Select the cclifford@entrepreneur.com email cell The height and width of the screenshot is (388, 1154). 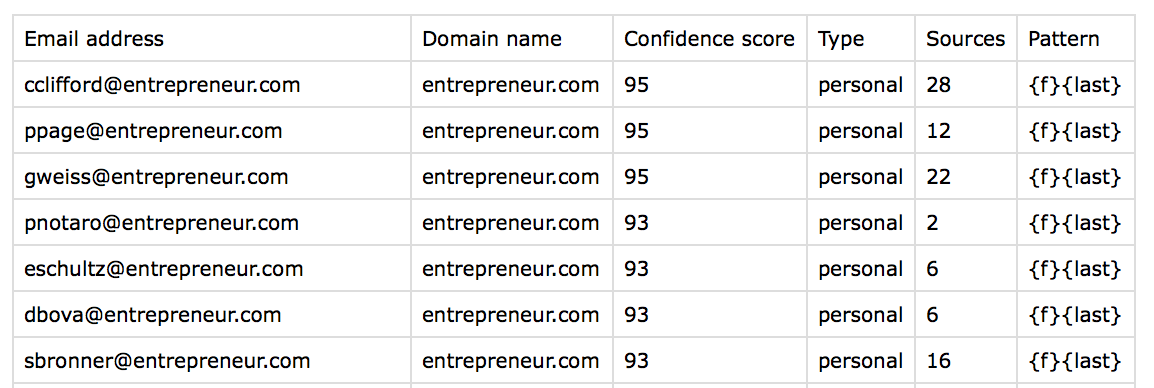click(x=212, y=85)
